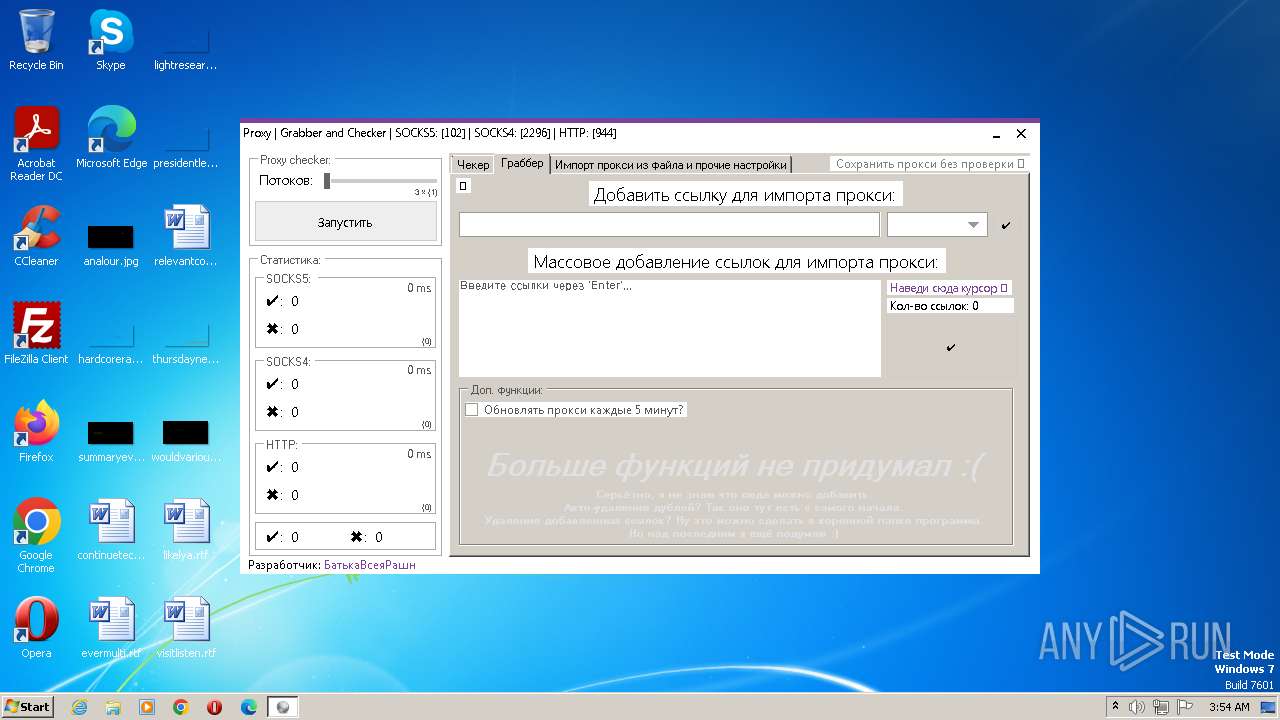Click SOCKS4 failed cross count
The image size is (1280, 720).
click(282, 412)
